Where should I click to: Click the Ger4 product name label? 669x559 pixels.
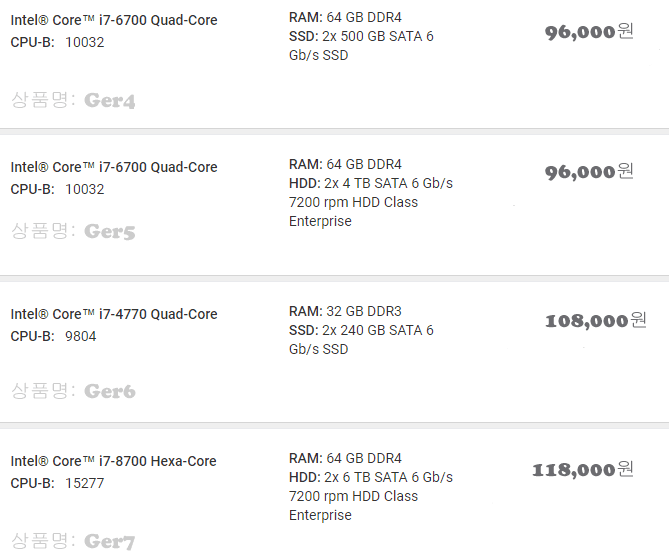[110, 101]
